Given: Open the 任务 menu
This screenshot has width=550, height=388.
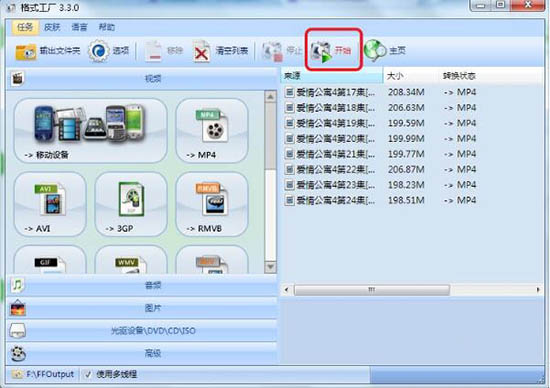Looking at the screenshot, I should (25, 27).
